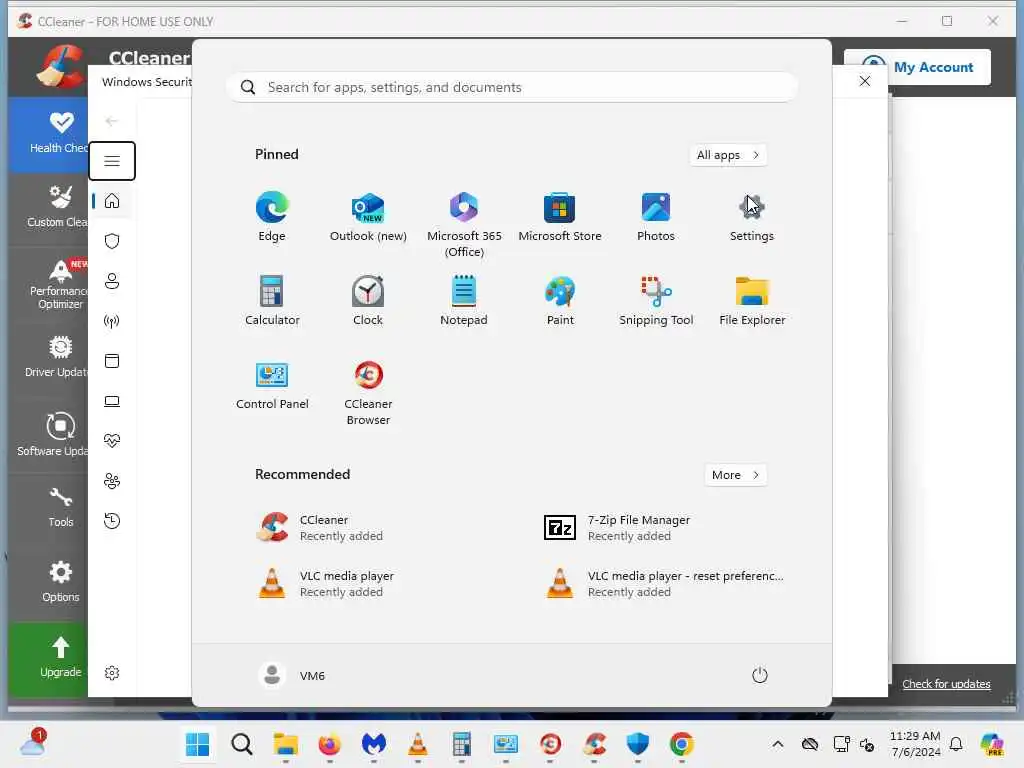Select Home in Windows Security sidebar
The image size is (1024, 768).
112,200
